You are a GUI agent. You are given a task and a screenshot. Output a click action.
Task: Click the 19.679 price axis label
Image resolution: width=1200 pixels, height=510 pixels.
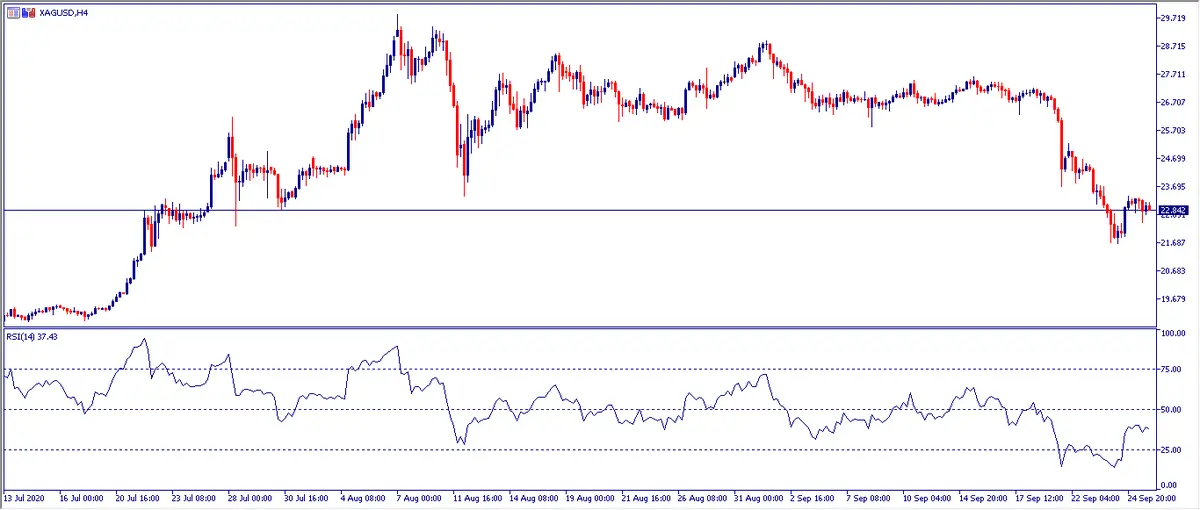1172,299
